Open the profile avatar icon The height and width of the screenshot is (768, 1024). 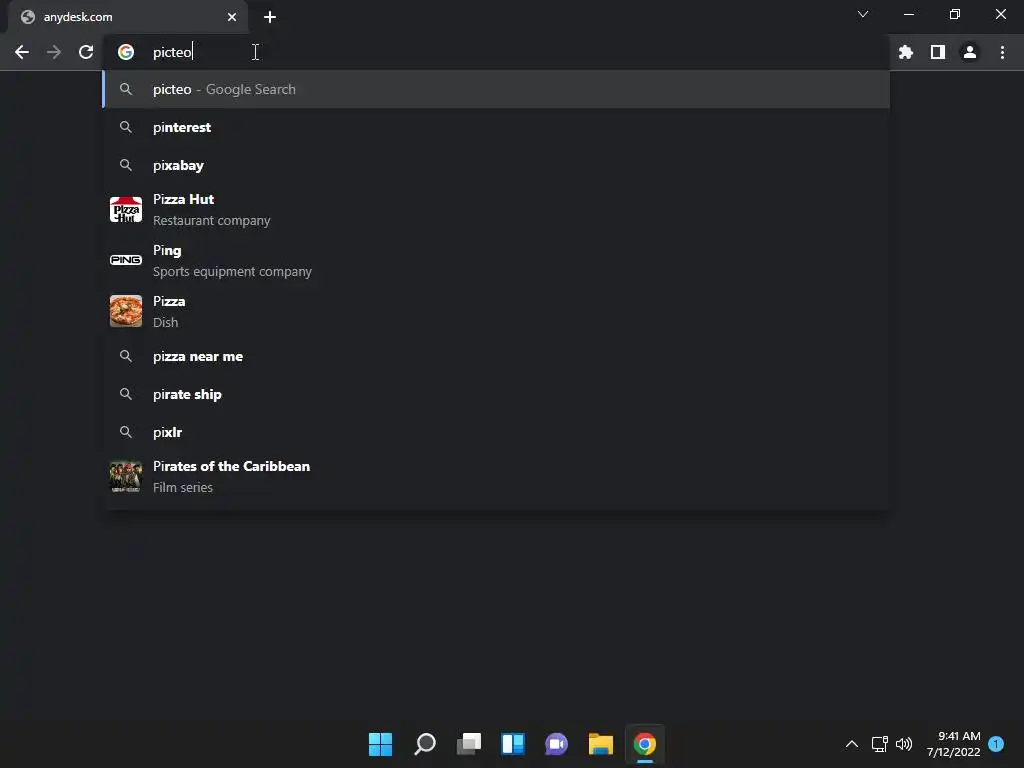tap(970, 52)
